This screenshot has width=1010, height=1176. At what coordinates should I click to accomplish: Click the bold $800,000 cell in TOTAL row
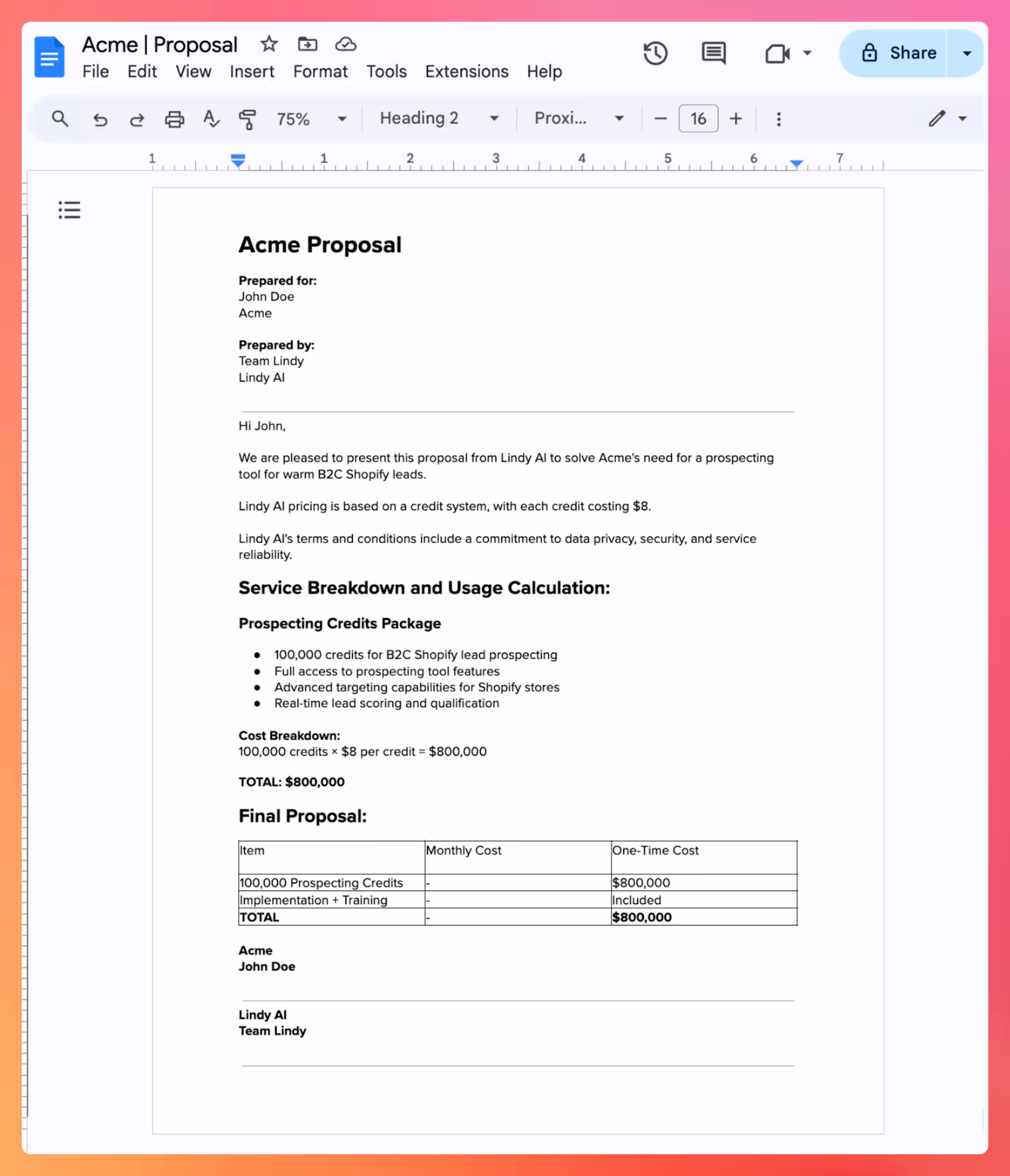pos(703,917)
